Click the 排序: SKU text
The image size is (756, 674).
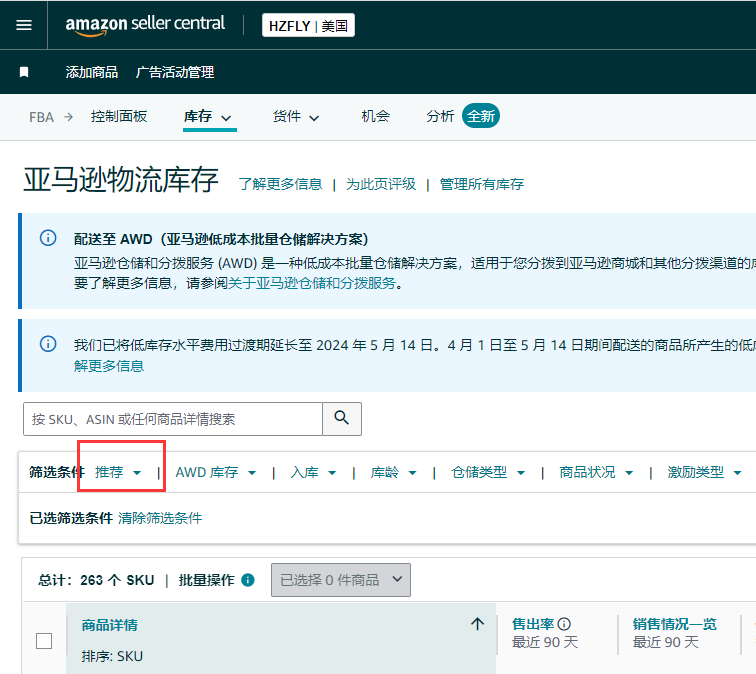pyautogui.click(x=112, y=656)
